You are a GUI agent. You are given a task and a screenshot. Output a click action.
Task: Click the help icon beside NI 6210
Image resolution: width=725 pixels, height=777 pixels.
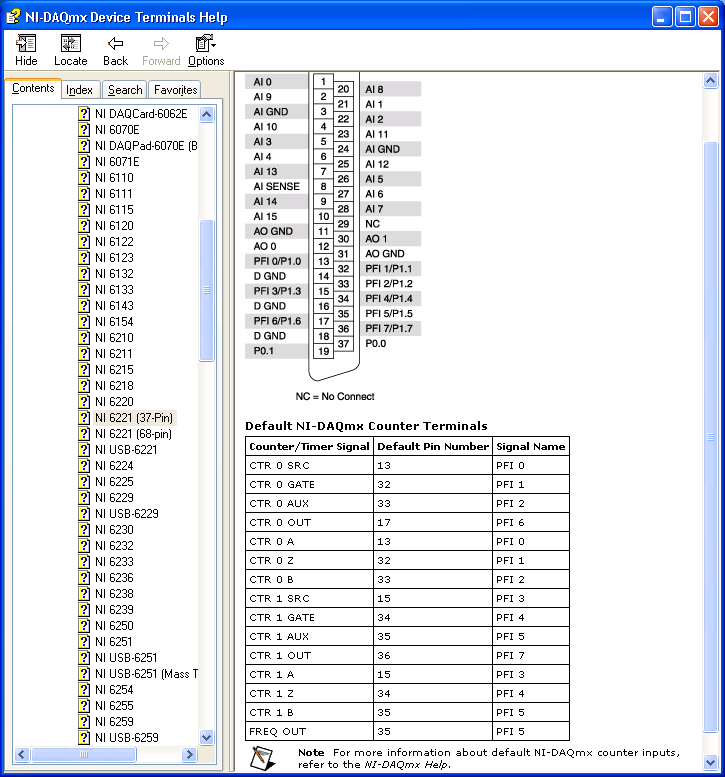pyautogui.click(x=84, y=338)
